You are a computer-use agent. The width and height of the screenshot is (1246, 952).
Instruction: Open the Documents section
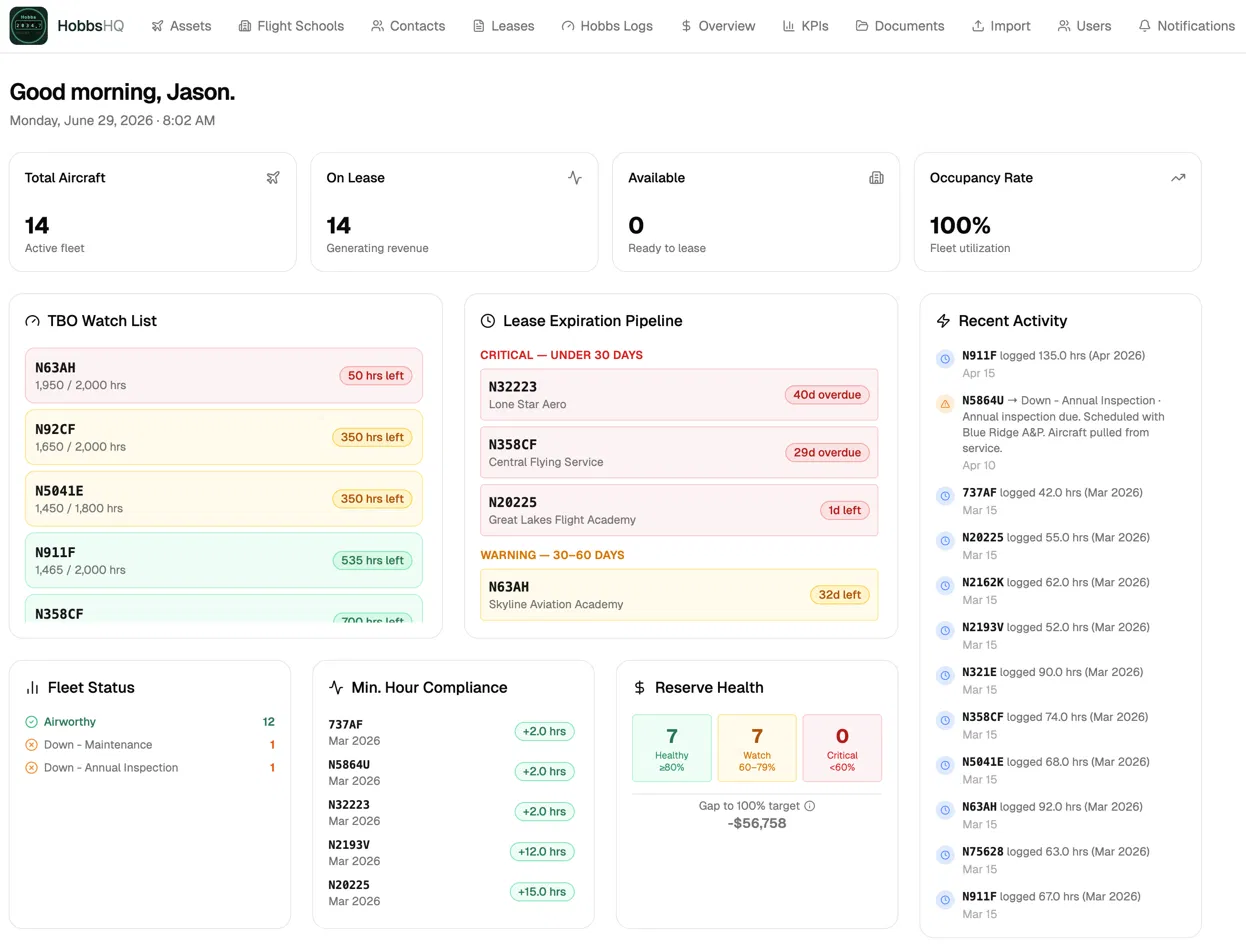coord(899,26)
